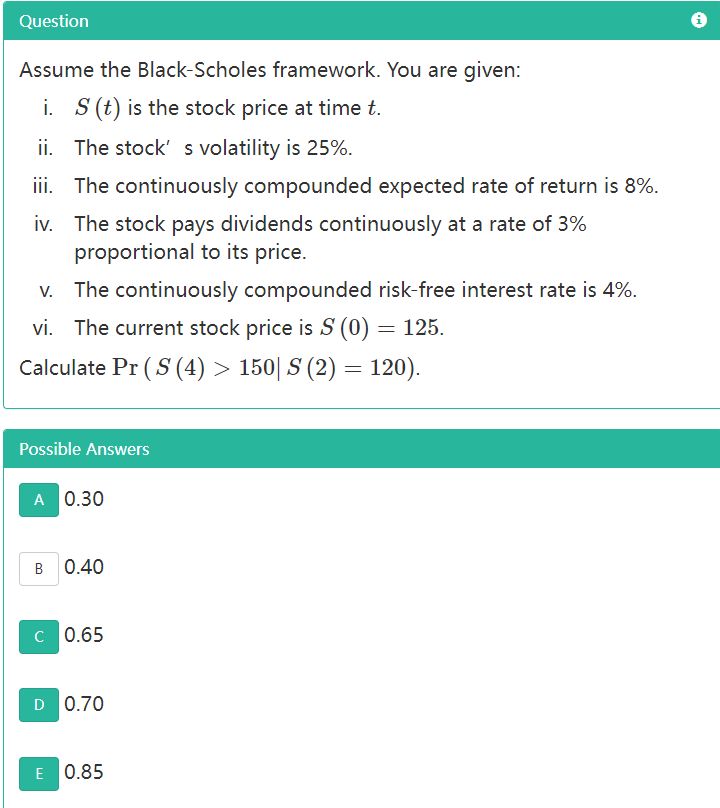The image size is (720, 808).
Task: Click the teal E answer badge
Action: tap(39, 773)
